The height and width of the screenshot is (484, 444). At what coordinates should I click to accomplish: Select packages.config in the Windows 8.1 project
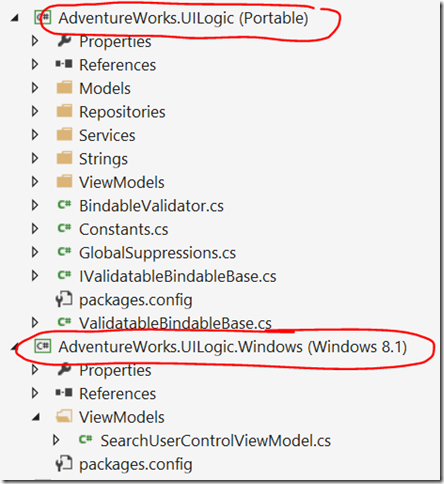136,464
